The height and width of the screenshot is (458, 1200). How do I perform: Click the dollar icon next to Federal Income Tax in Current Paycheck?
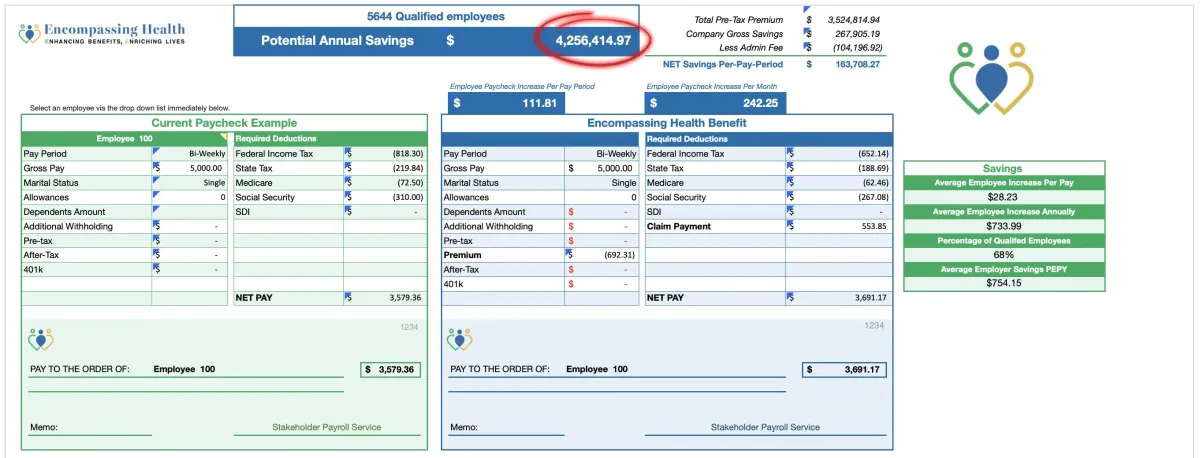[348, 153]
